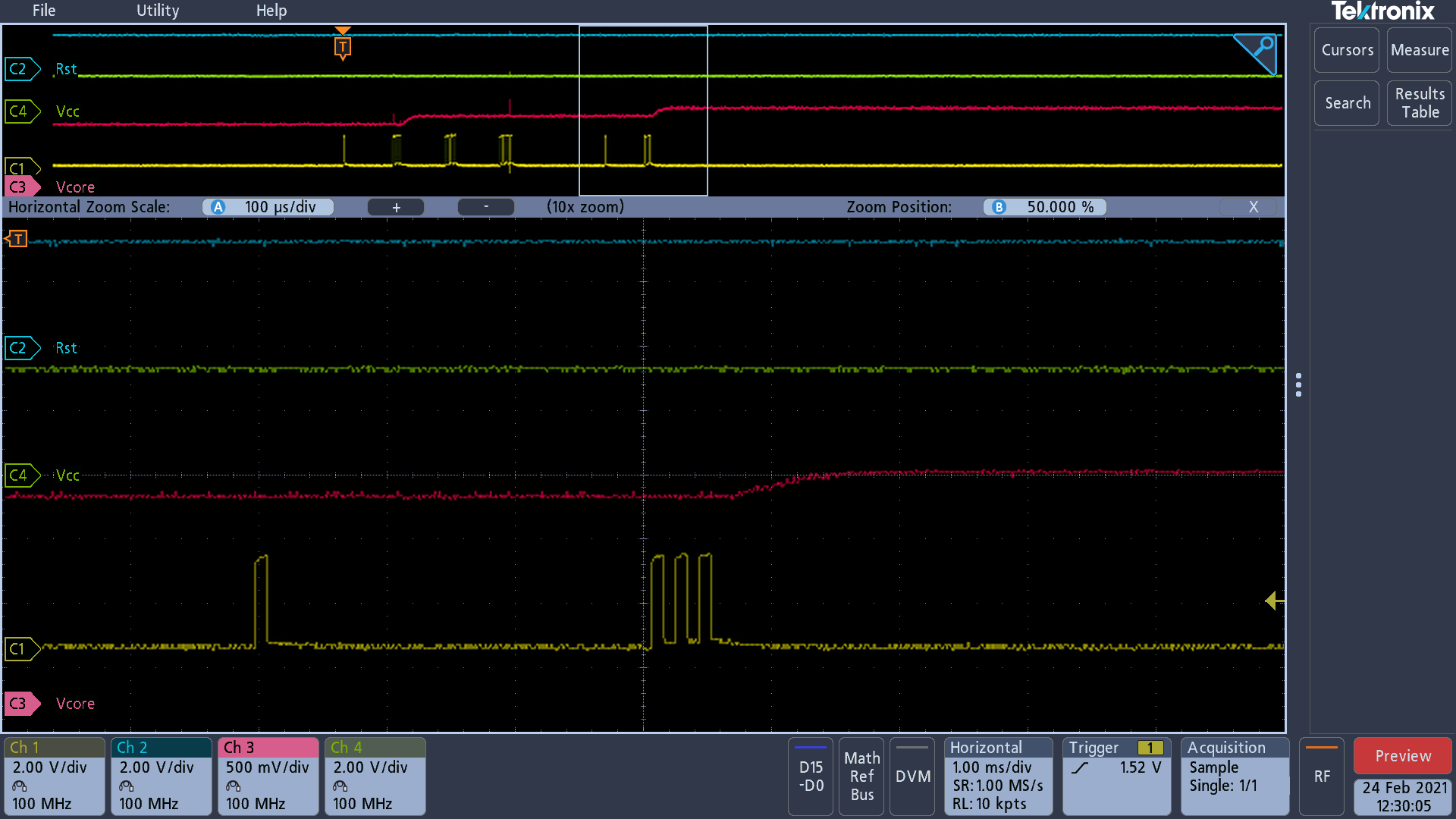Select Horizontal Zoom Scale knob A field
The height and width of the screenshot is (819, 1456).
[x=268, y=207]
